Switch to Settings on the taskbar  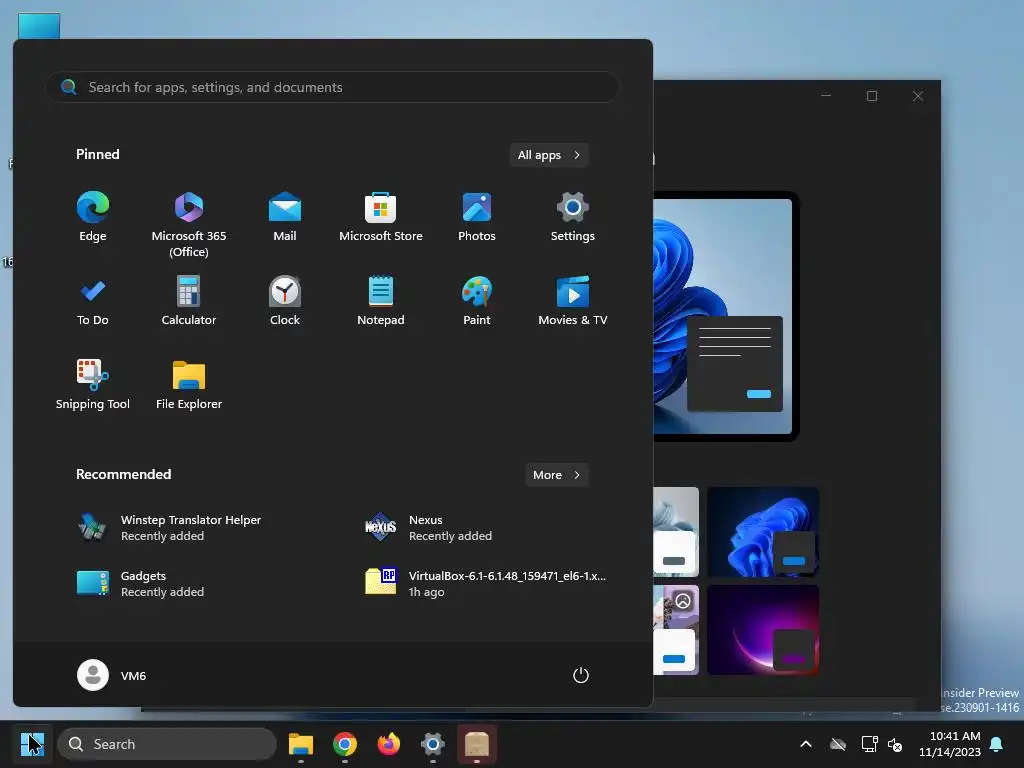click(432, 744)
